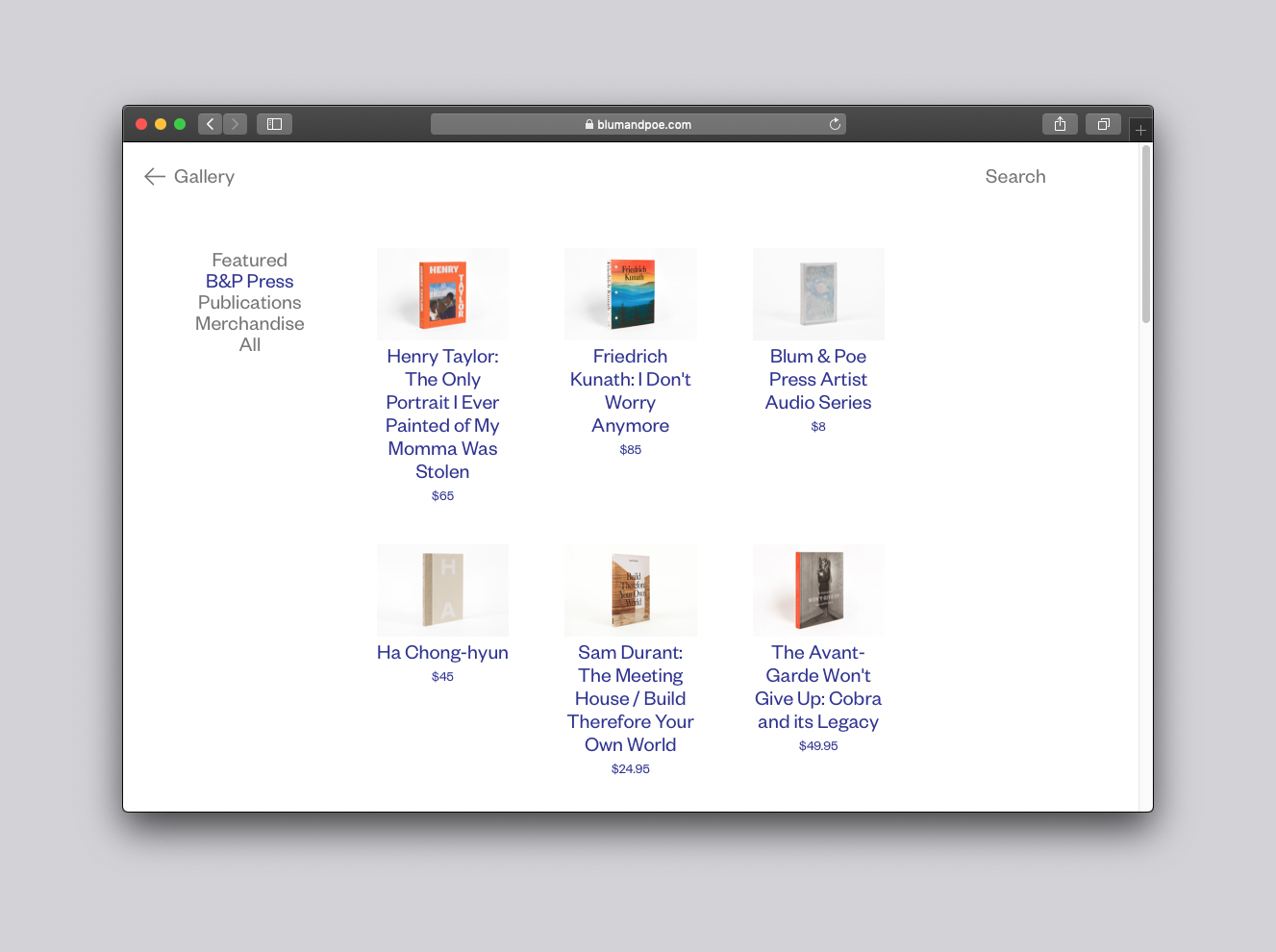Click the browser forward arrow button
Image resolution: width=1276 pixels, height=952 pixels.
click(x=236, y=124)
